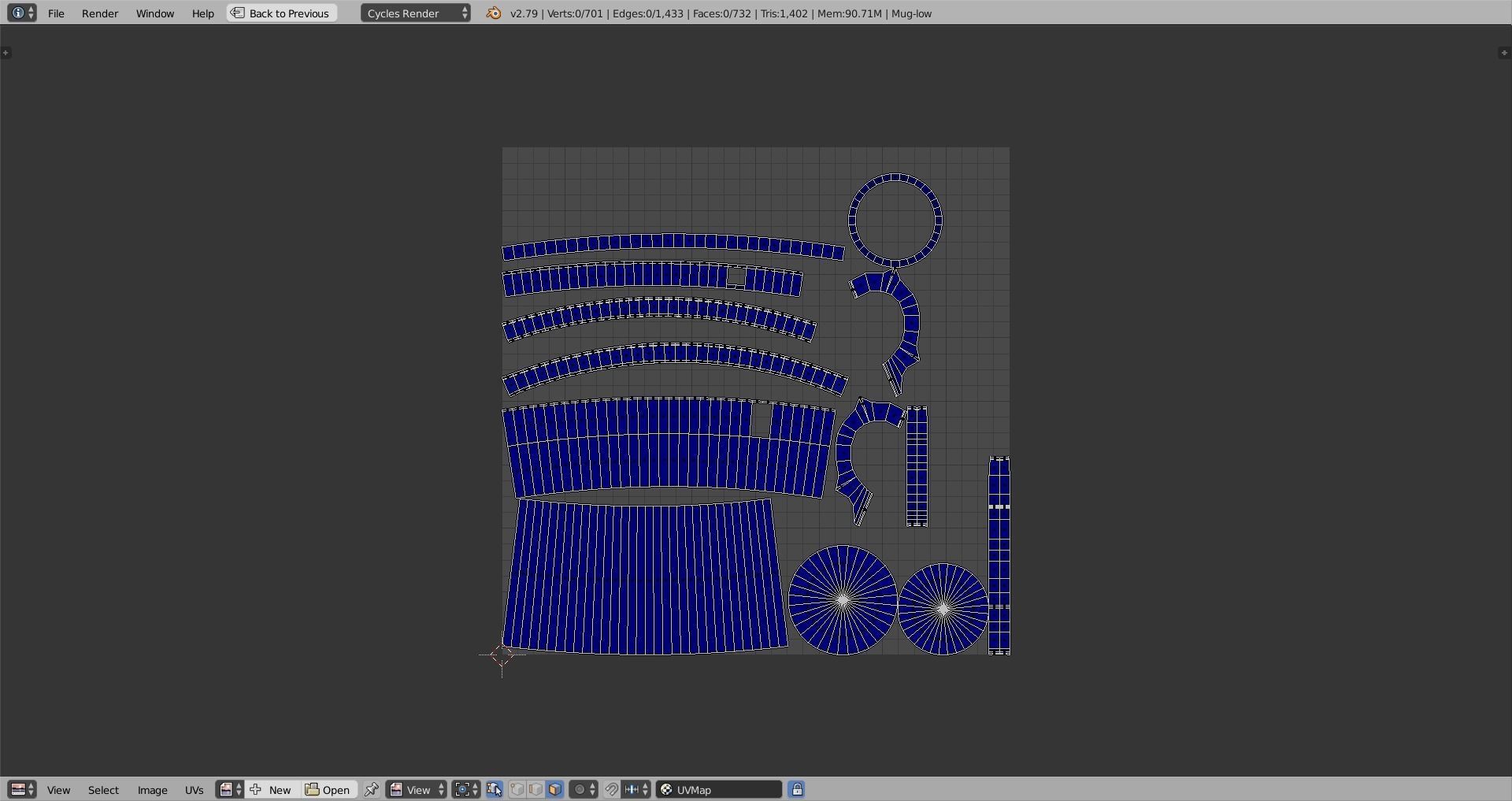Click the Faces:0/732 statistic in the header
The width and height of the screenshot is (1512, 801).
click(722, 13)
